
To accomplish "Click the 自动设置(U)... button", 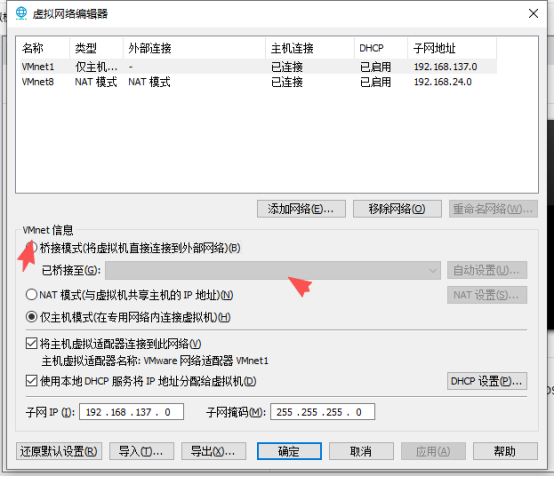I will [487, 270].
